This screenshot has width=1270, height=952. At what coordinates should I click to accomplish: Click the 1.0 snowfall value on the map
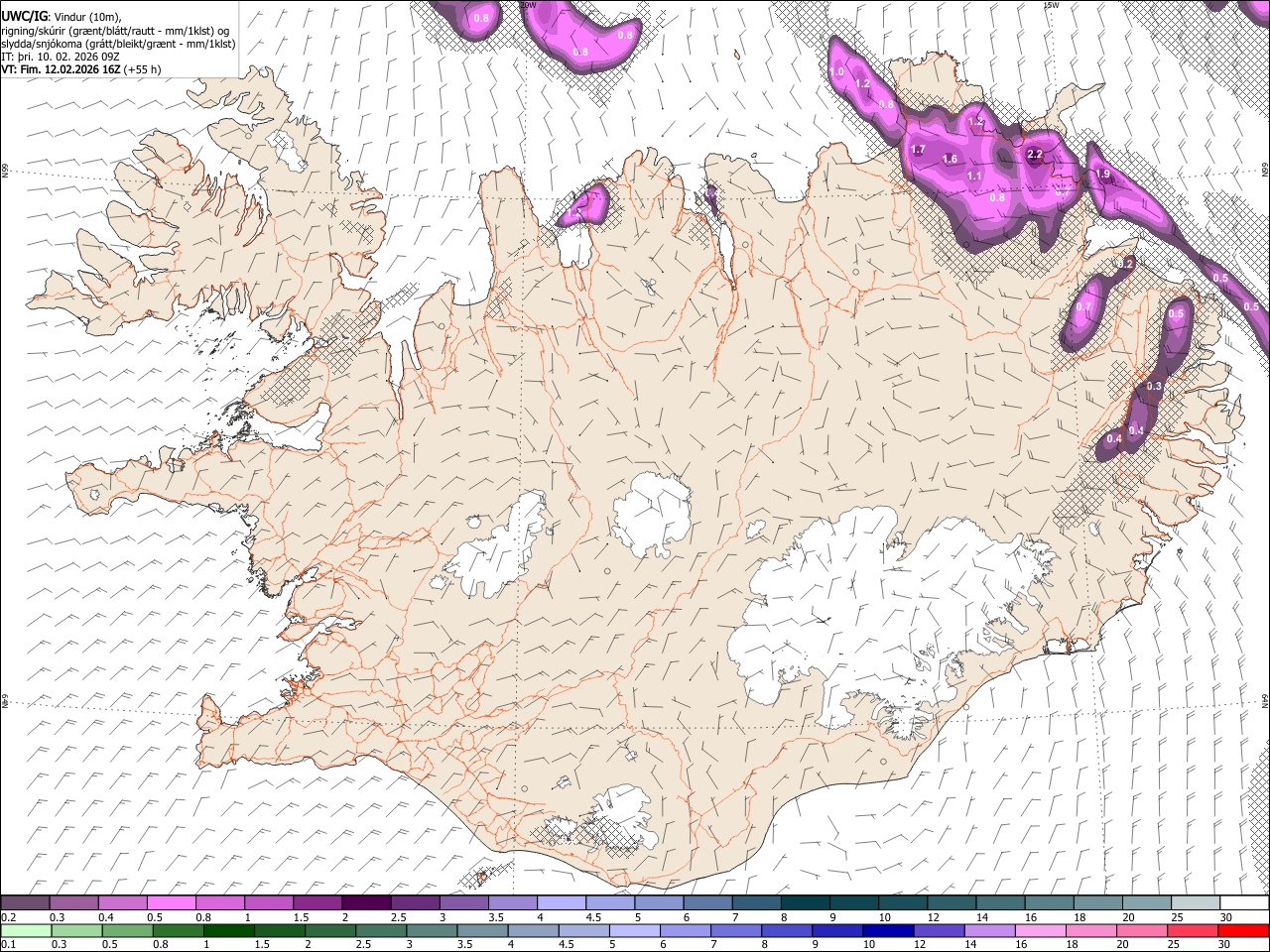tap(836, 72)
